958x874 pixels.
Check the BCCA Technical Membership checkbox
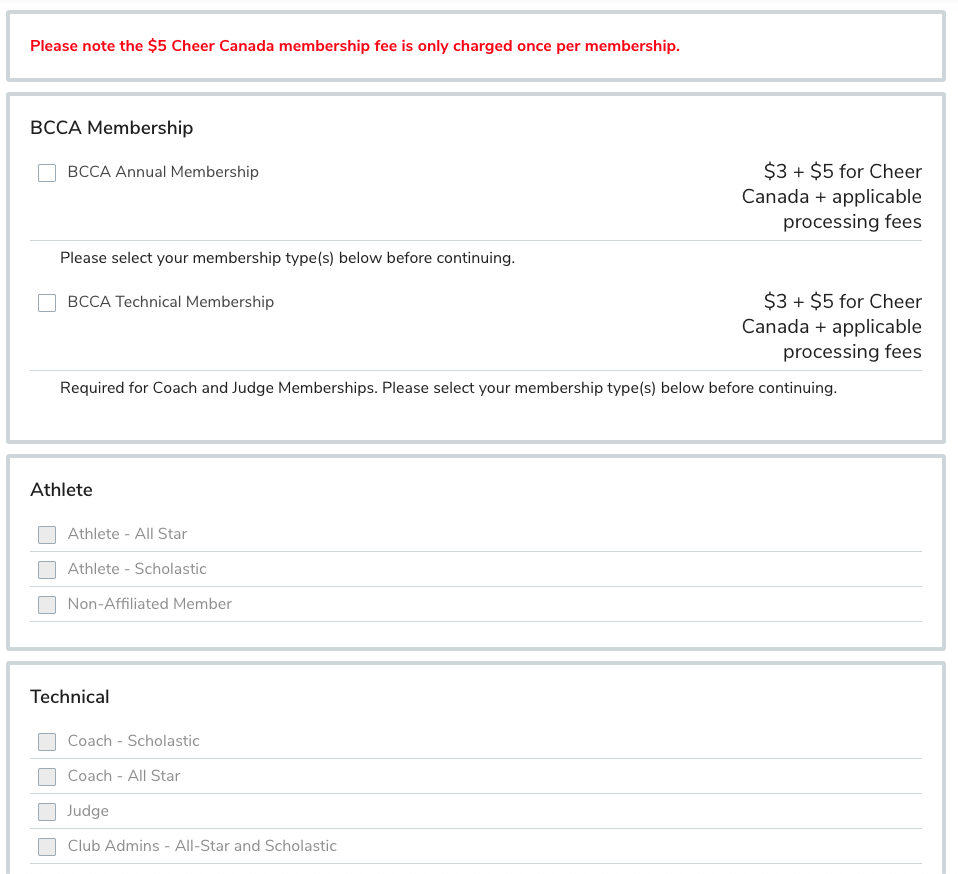[47, 303]
